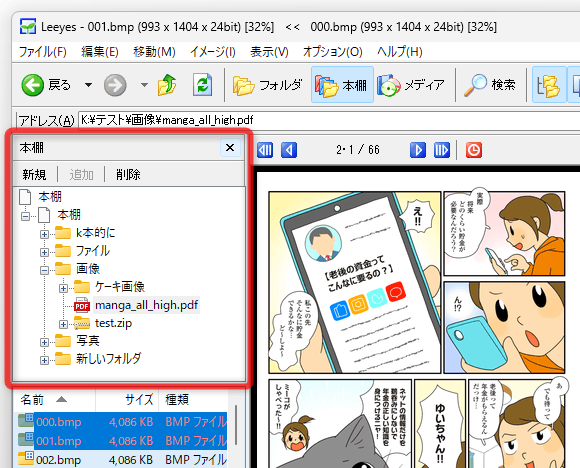Select the ケーキ画像 folder
This screenshot has width=580, height=468.
pos(119,287)
